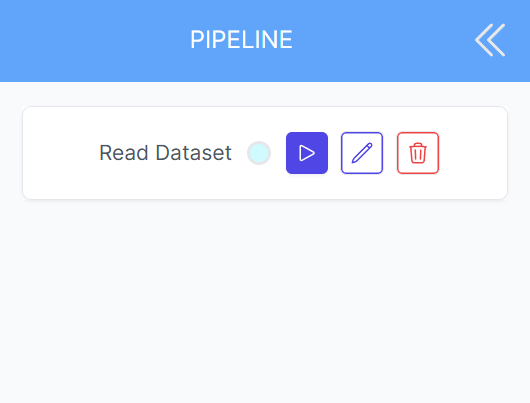Click the empty area below the pipeline card
Image resolution: width=530 pixels, height=403 pixels.
265,301
